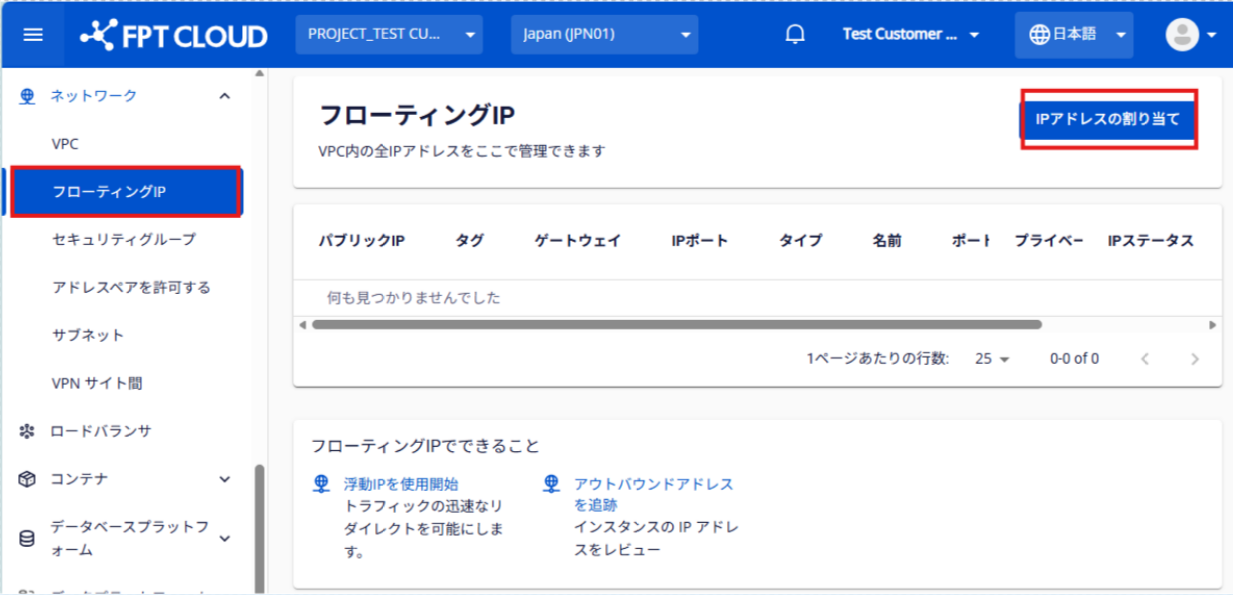
Task: Select VPC in the sidebar
Action: tap(65, 144)
